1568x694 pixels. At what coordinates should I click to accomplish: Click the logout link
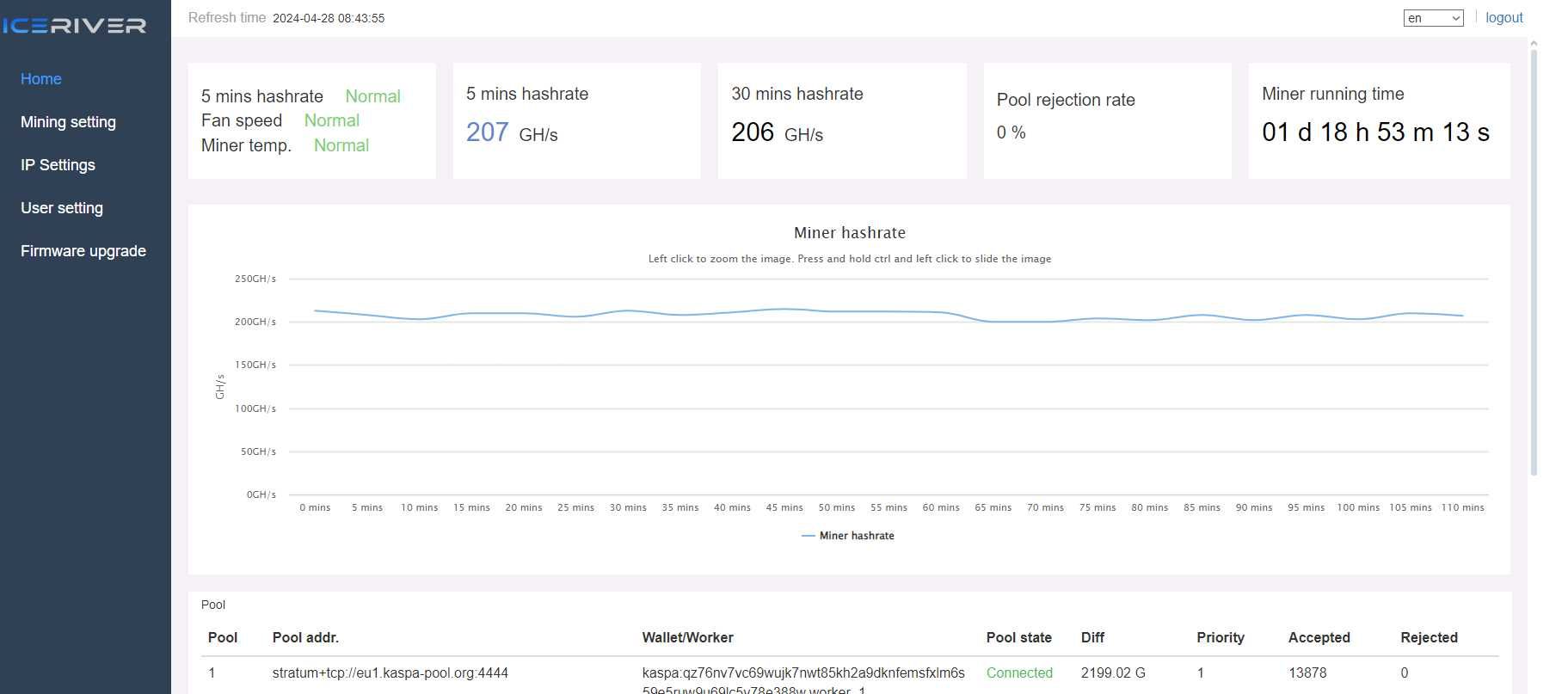[1503, 17]
